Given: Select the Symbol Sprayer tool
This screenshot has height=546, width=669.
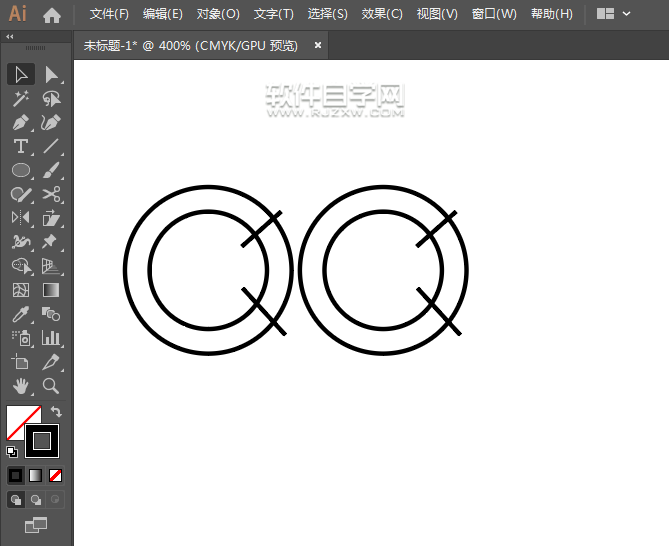Looking at the screenshot, I should point(21,338).
